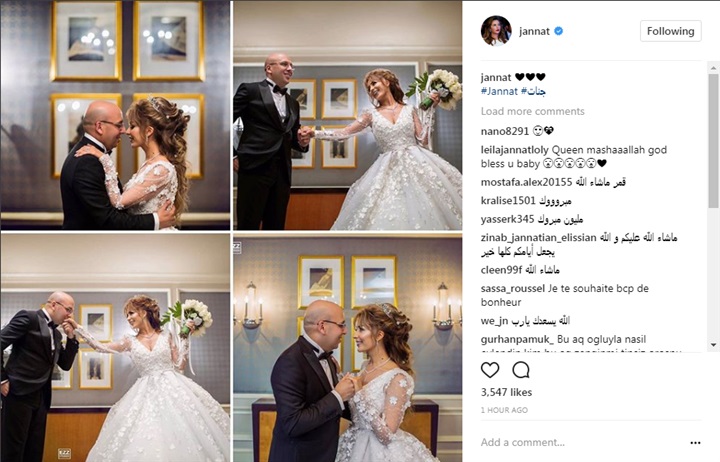Open nano8291 commenter profile
Viewport: 720px width, 462px height.
505,131
